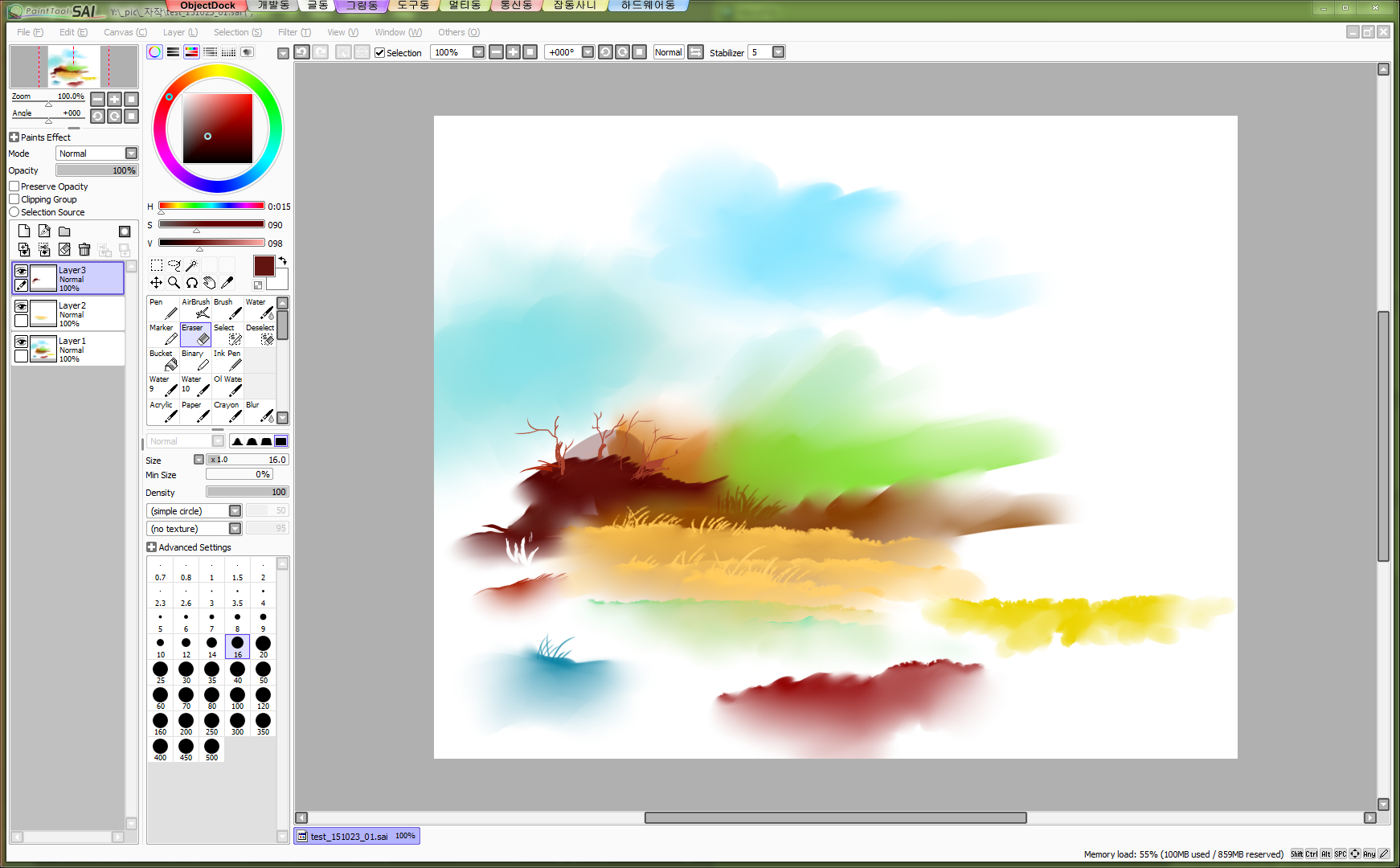Choose the Magic Wand selection tool
Screen dimensions: 1400x868
[x=191, y=265]
